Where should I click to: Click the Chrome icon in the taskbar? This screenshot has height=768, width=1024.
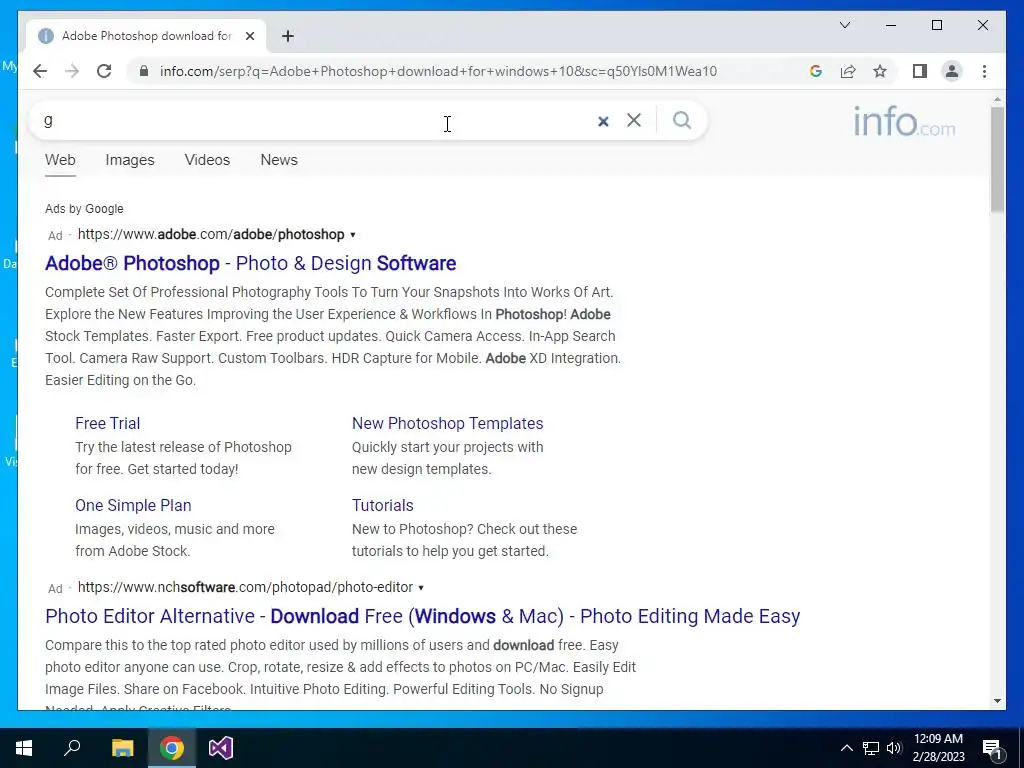click(172, 748)
